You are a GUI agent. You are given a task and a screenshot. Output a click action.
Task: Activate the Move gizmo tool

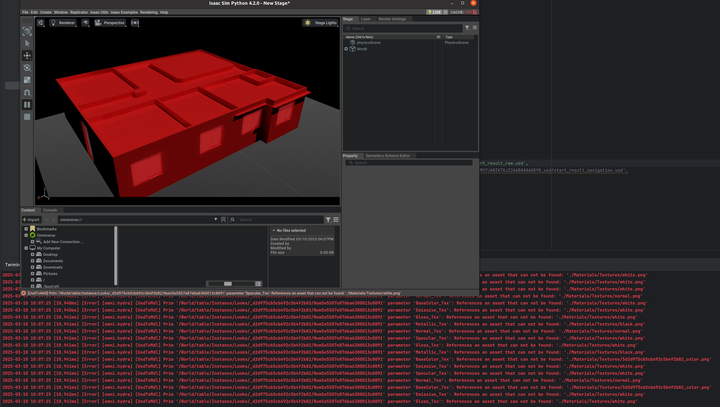(27, 56)
